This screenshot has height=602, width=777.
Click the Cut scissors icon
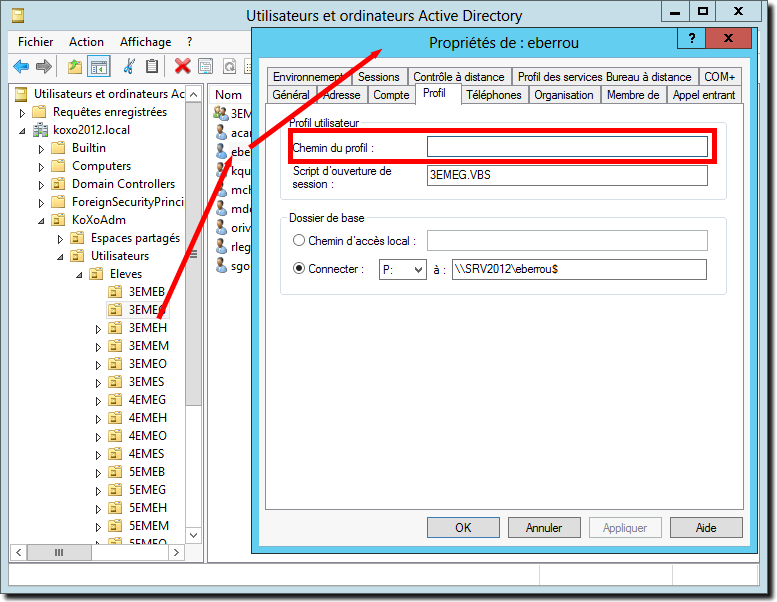pos(128,66)
